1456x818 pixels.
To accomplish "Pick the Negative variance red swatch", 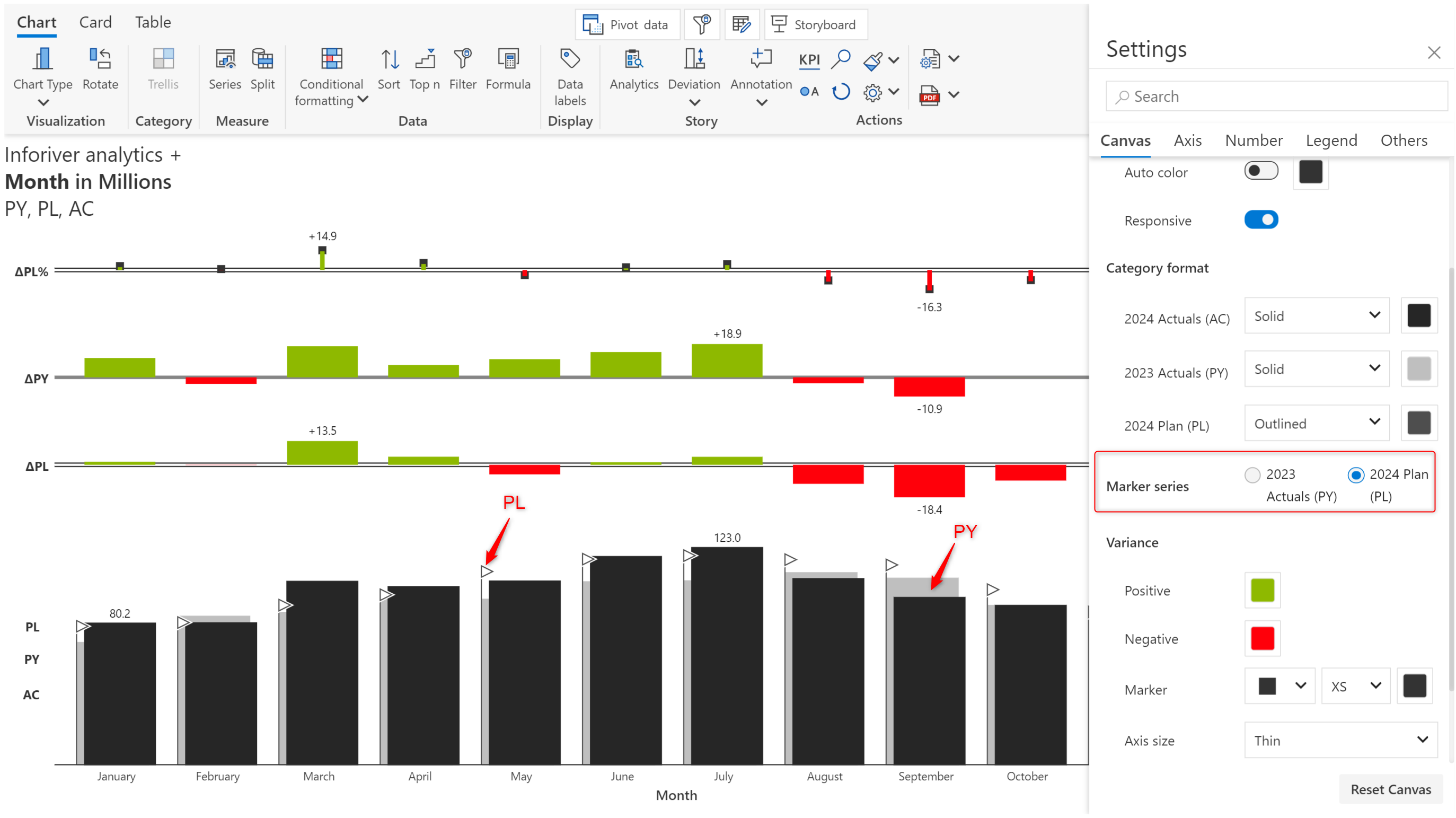I will [x=1262, y=638].
